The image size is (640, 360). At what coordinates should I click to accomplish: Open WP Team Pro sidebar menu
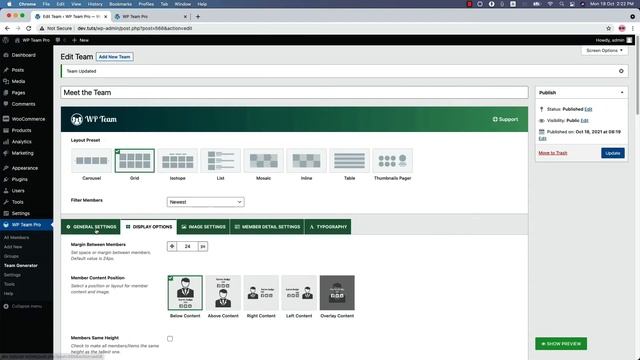pyautogui.click(x=27, y=225)
